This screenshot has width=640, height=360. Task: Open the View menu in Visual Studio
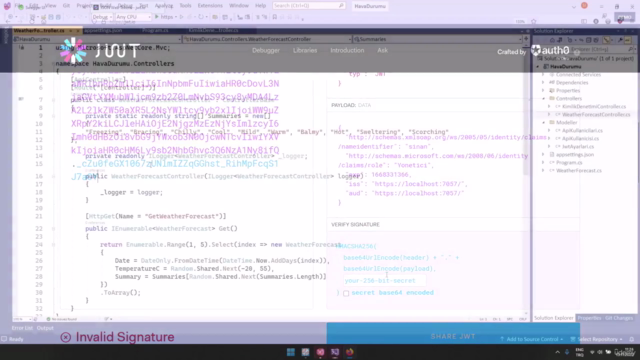(x=51, y=6)
